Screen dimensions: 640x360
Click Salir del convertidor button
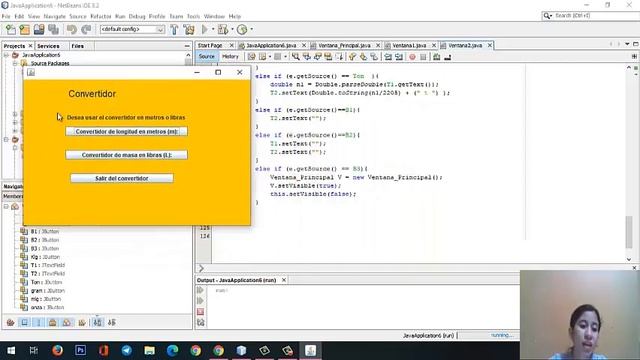122,178
